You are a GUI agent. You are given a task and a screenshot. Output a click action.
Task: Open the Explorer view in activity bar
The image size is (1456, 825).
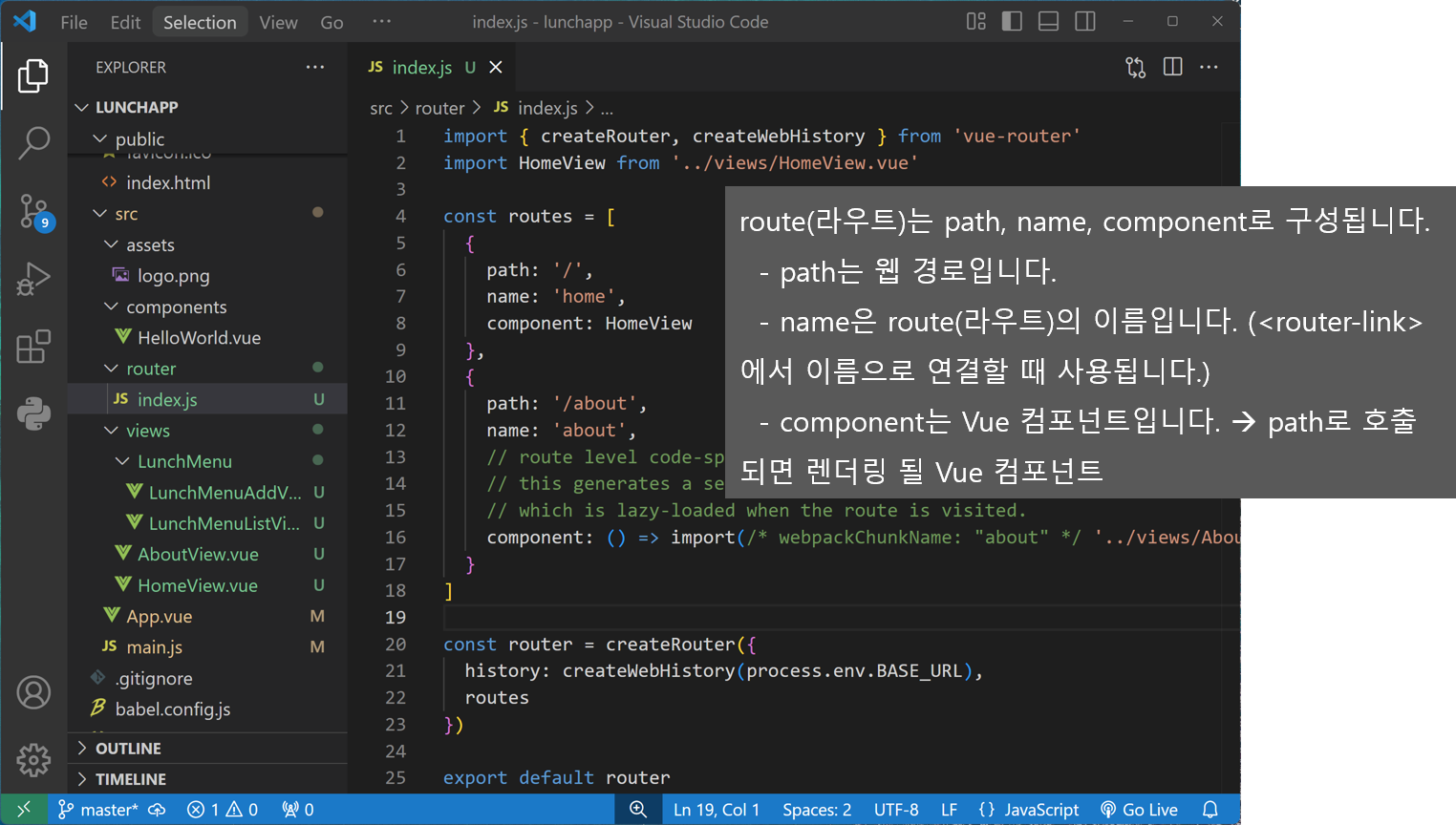33,75
